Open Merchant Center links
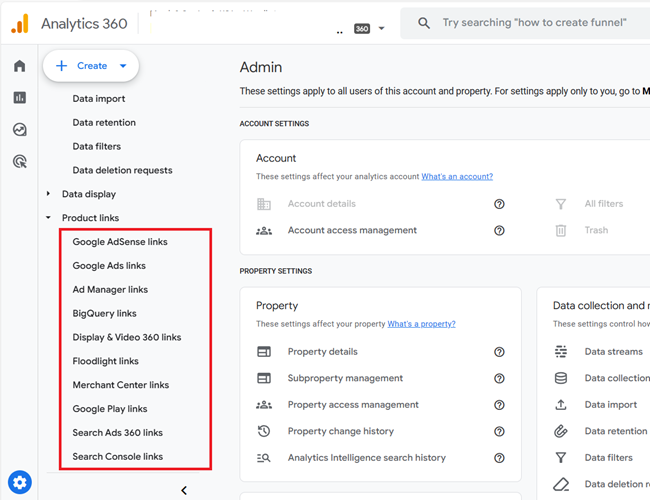This screenshot has height=500, width=650. click(x=121, y=385)
